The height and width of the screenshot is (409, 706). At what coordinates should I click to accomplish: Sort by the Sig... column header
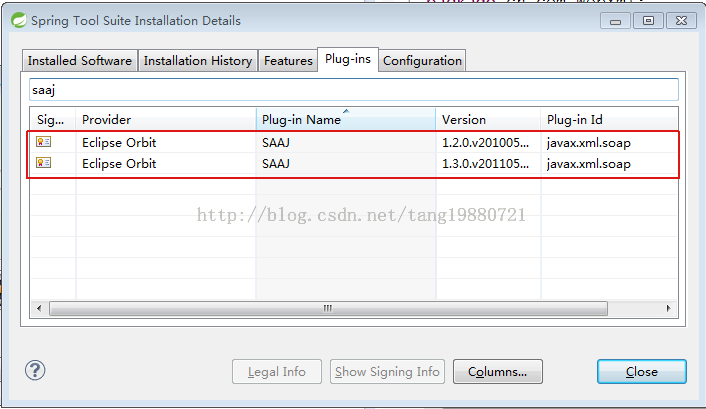(53, 119)
